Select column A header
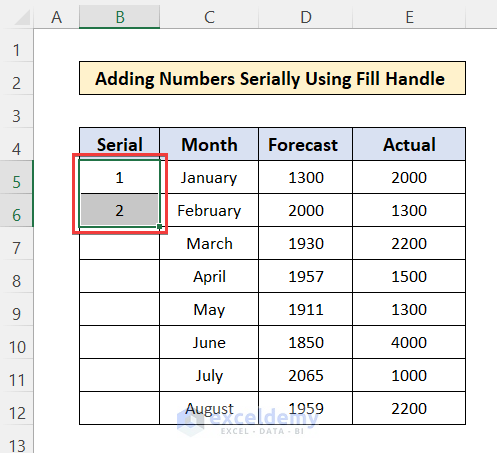This screenshot has width=497, height=453. (56, 17)
